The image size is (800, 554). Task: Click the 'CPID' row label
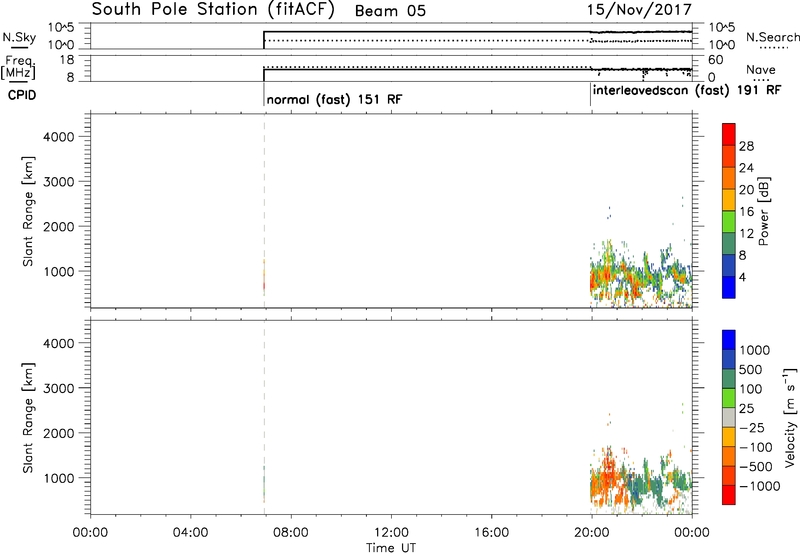coord(22,95)
